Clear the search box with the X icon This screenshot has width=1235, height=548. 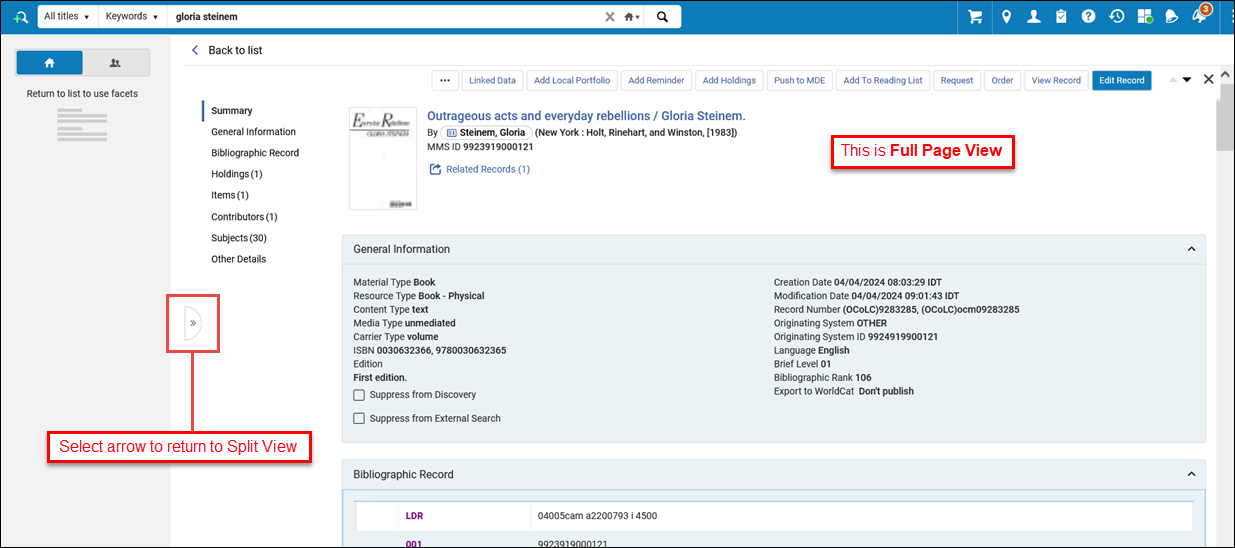(x=610, y=17)
